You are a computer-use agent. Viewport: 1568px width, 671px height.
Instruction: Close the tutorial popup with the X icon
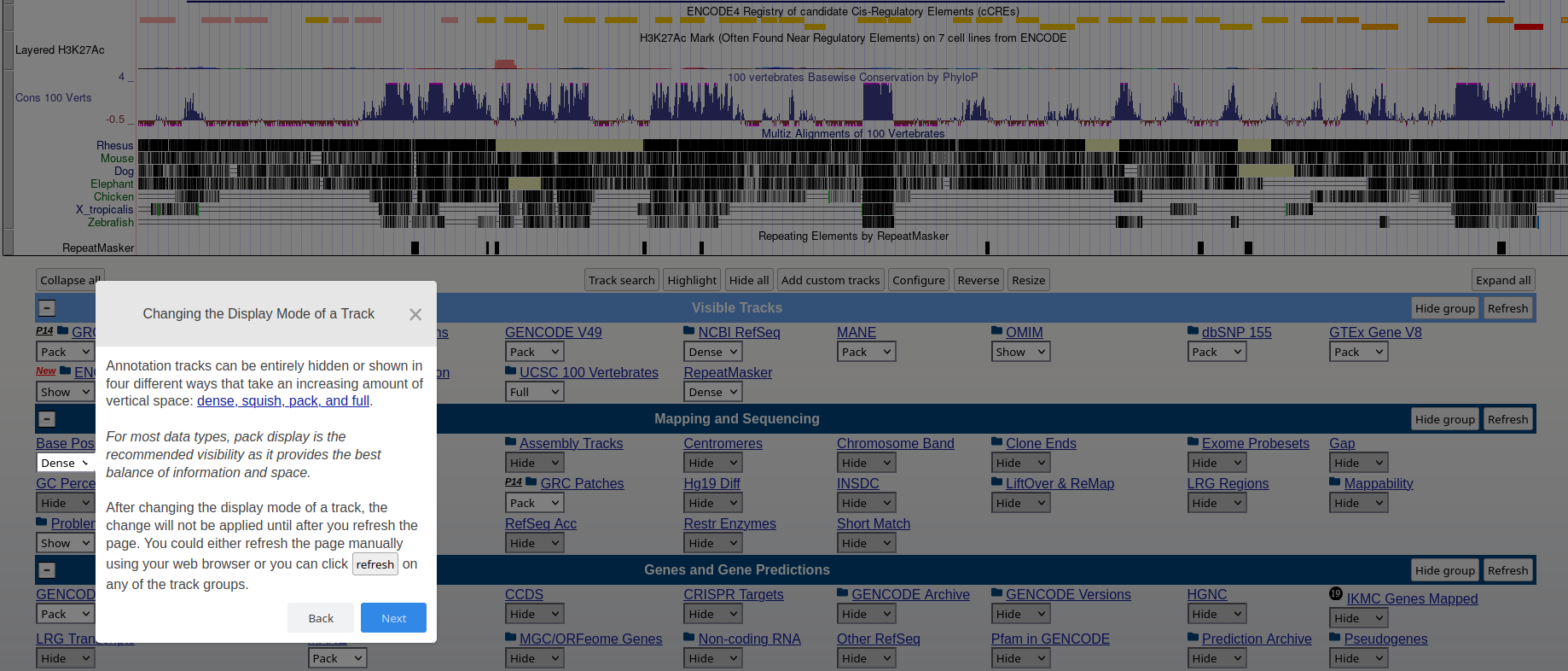pos(415,314)
